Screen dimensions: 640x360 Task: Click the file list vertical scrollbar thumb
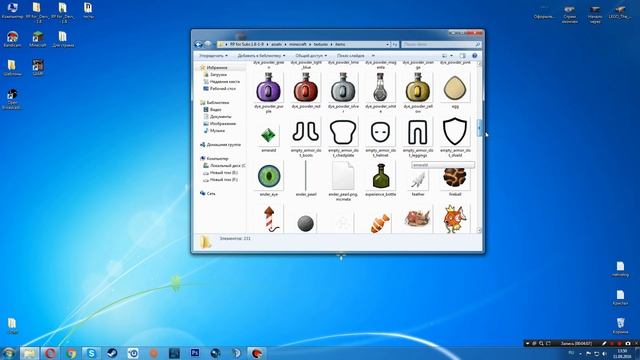480,128
